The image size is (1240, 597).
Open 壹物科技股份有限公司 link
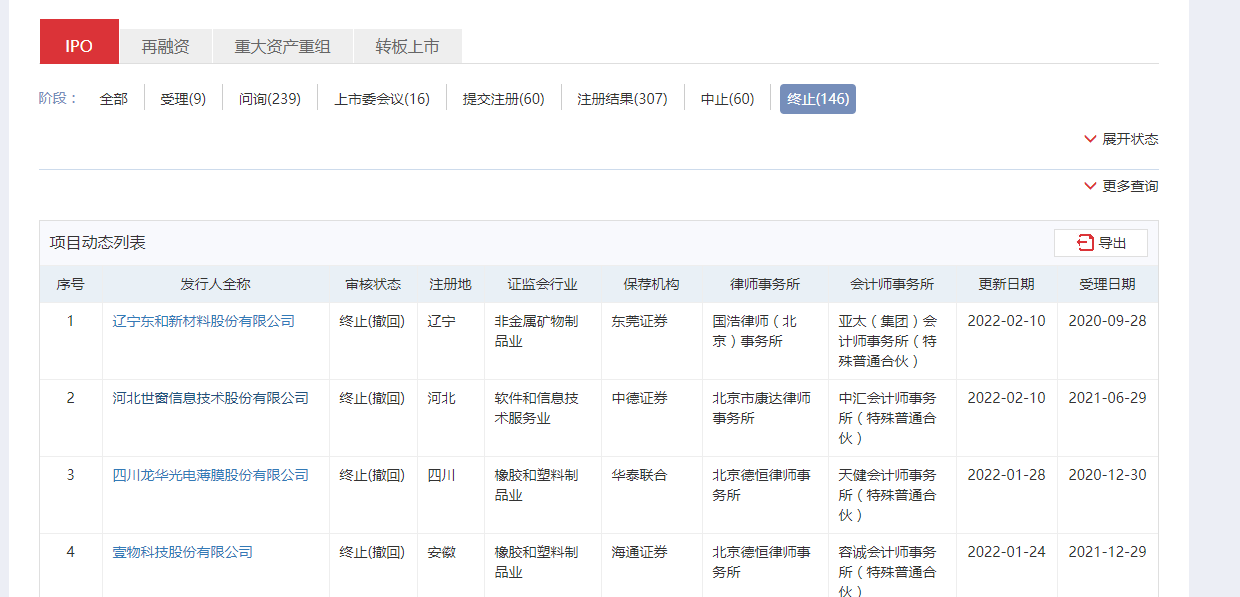click(183, 552)
